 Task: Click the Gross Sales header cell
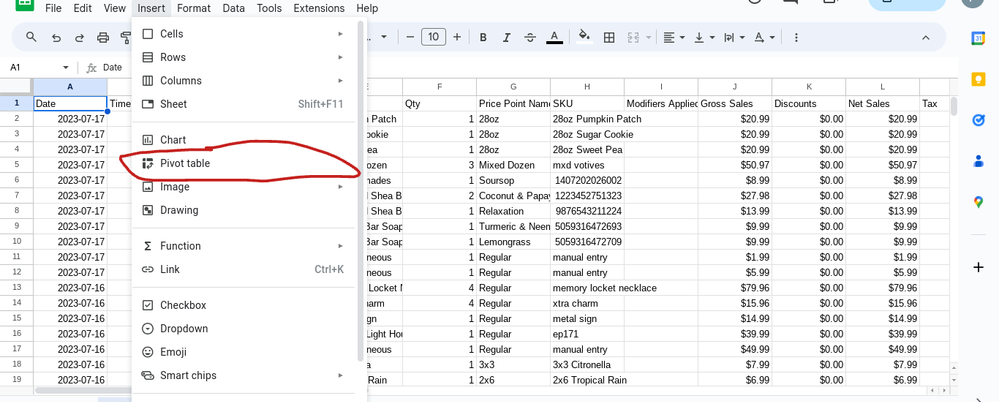click(x=735, y=103)
